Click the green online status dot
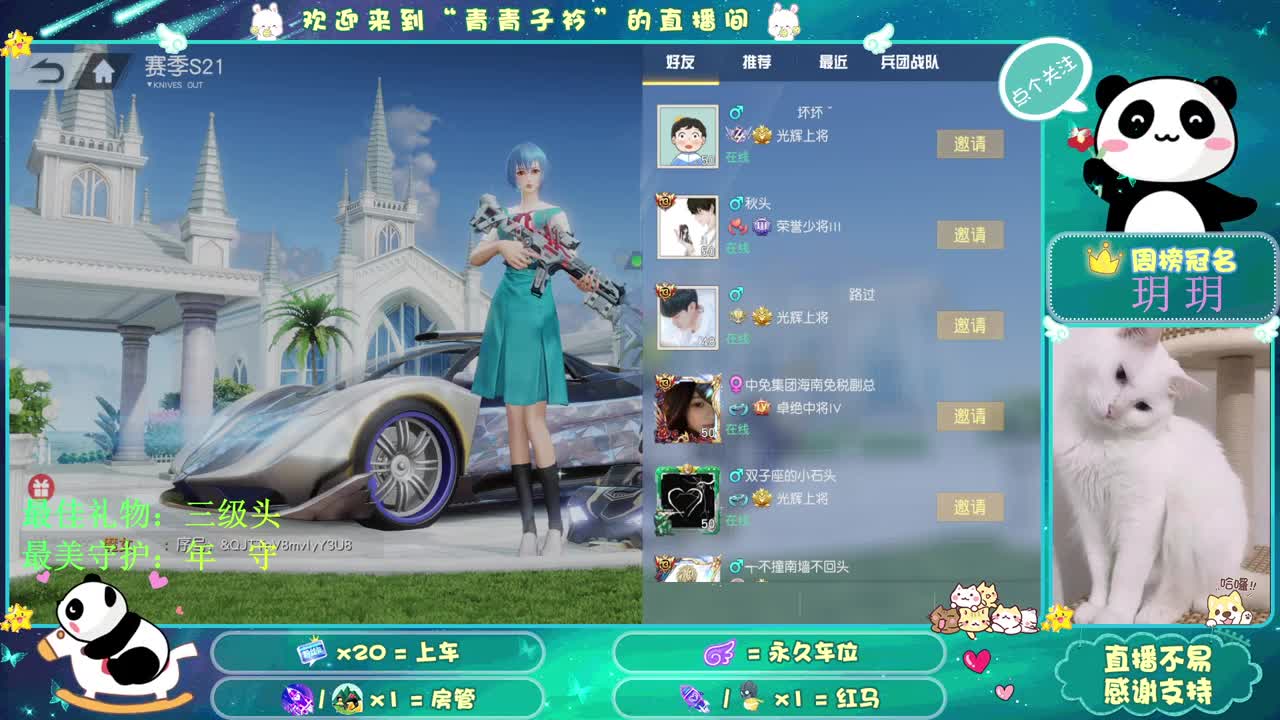Viewport: 1280px width, 720px height. (x=634, y=262)
